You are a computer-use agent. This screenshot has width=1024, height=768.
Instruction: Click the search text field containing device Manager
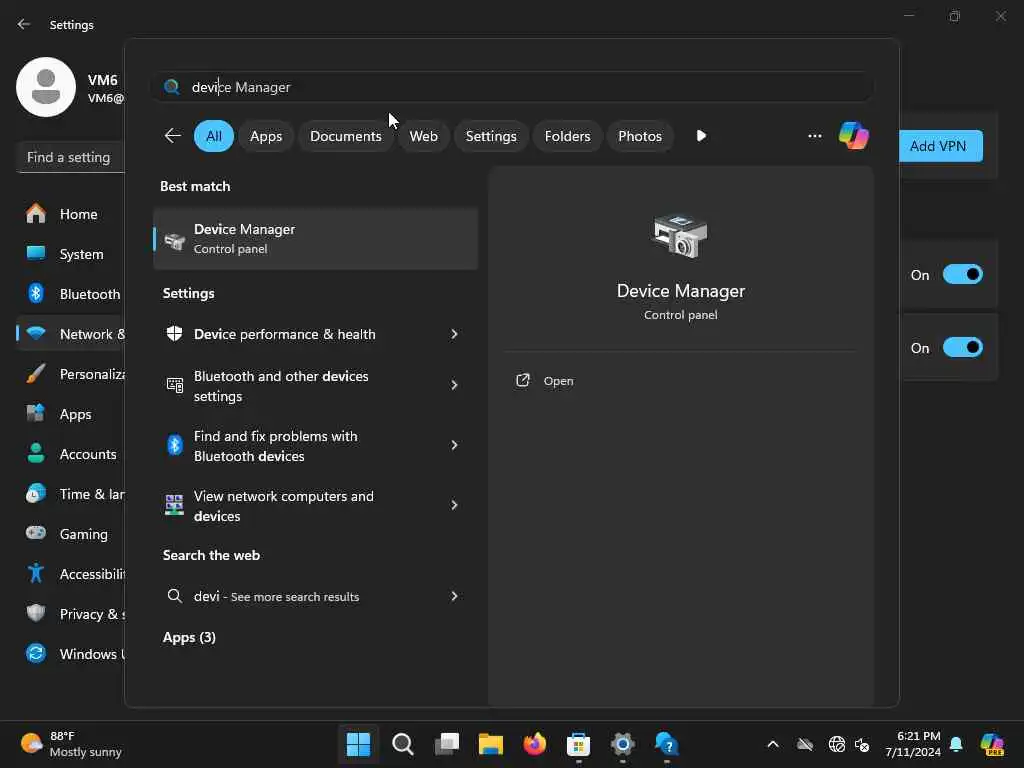pyautogui.click(x=511, y=87)
